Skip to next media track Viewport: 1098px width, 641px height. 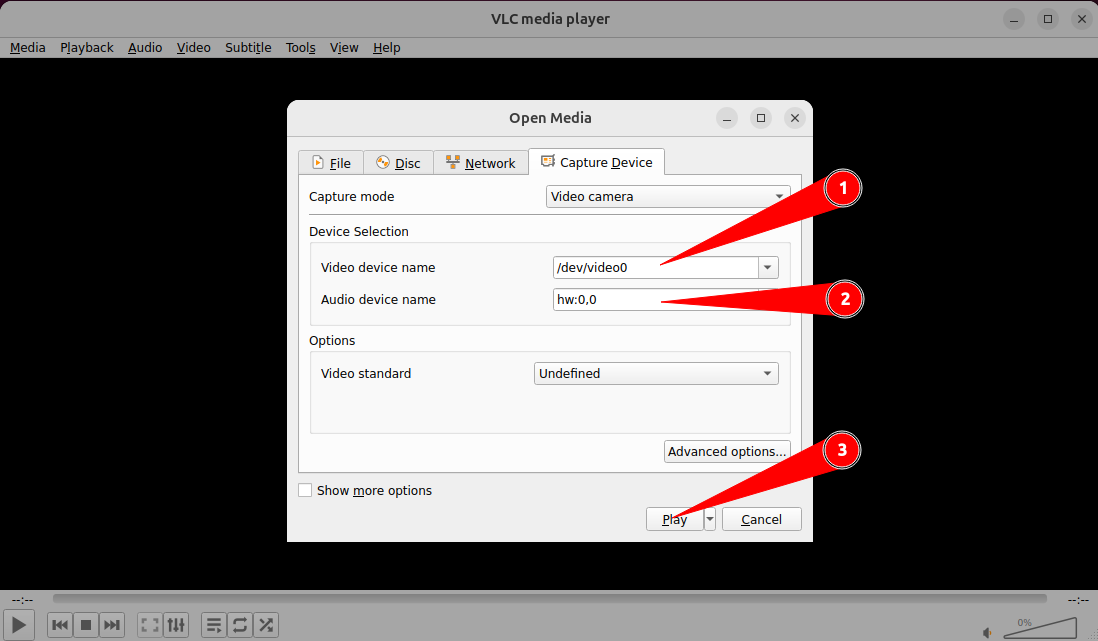tap(112, 625)
